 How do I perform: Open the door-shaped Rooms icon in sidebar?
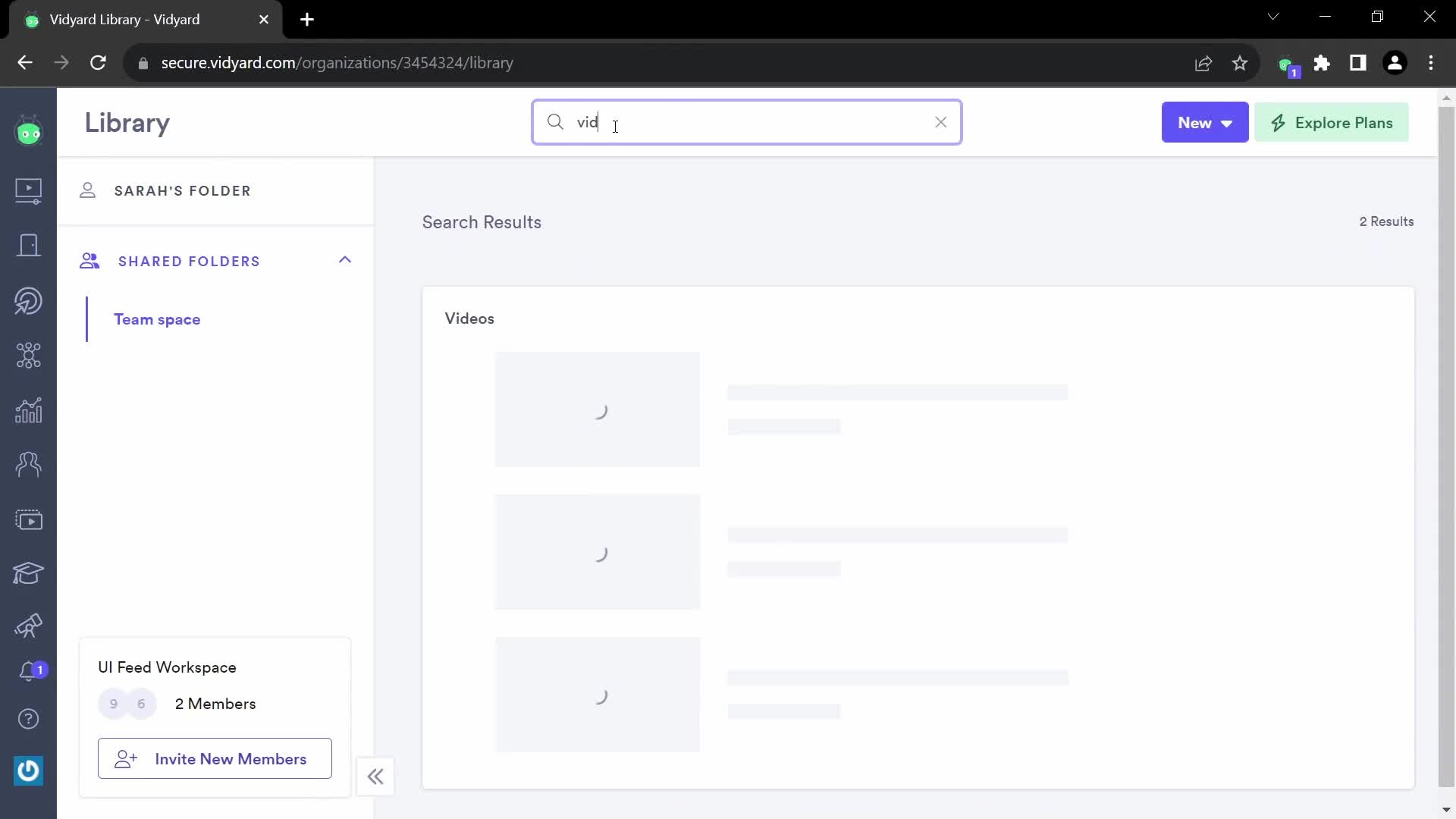[29, 245]
